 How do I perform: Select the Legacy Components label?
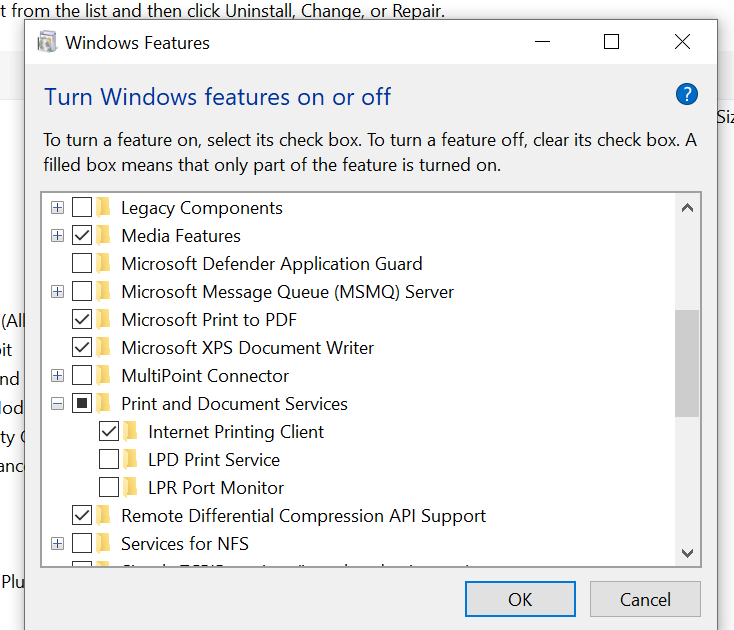coord(202,208)
